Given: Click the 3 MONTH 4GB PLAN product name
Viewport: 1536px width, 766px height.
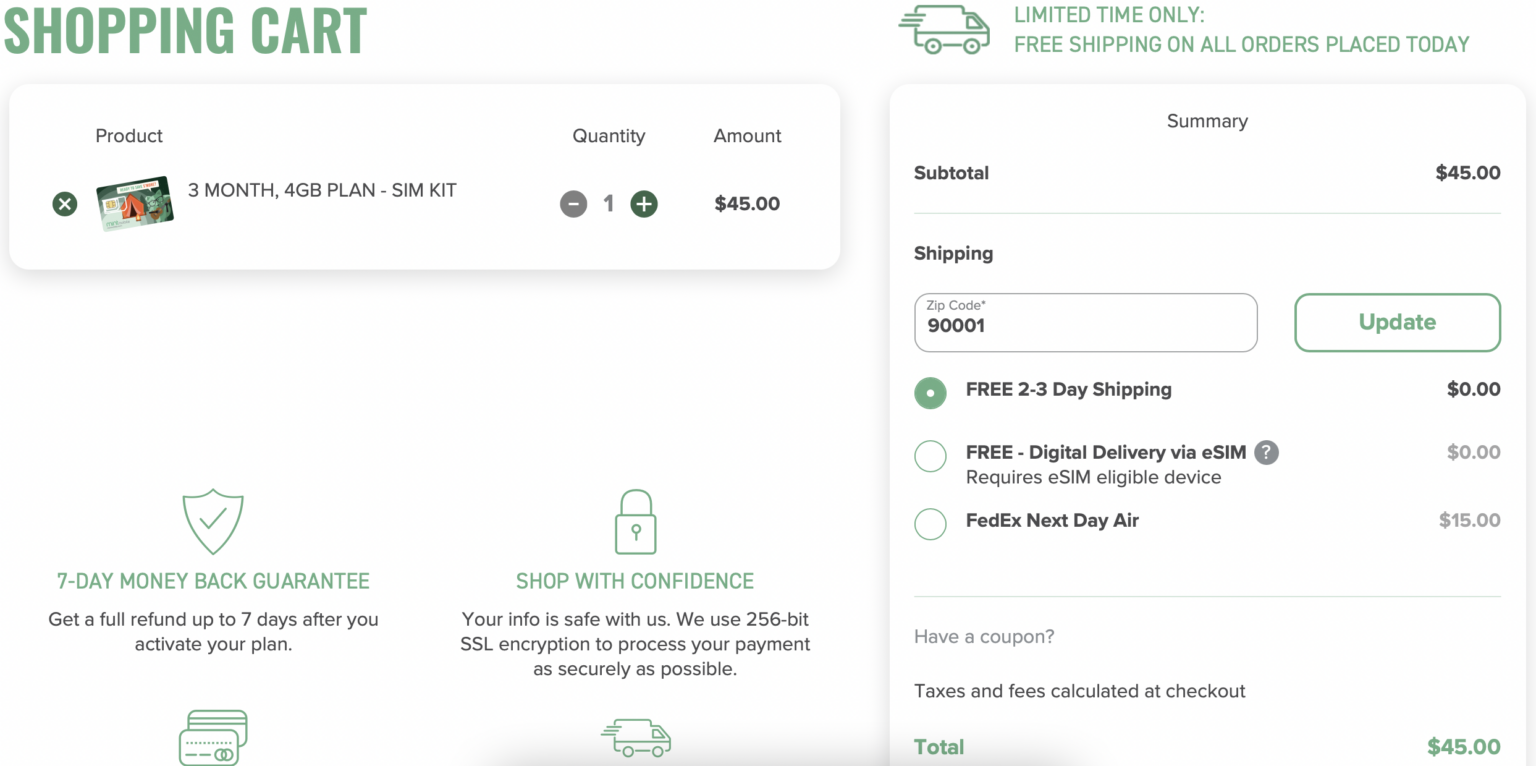Looking at the screenshot, I should pyautogui.click(x=322, y=190).
